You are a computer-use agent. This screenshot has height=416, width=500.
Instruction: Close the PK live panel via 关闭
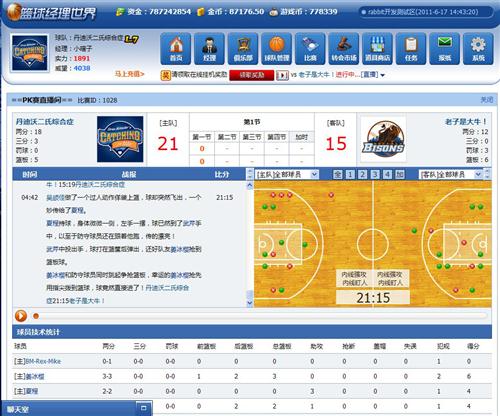point(486,100)
